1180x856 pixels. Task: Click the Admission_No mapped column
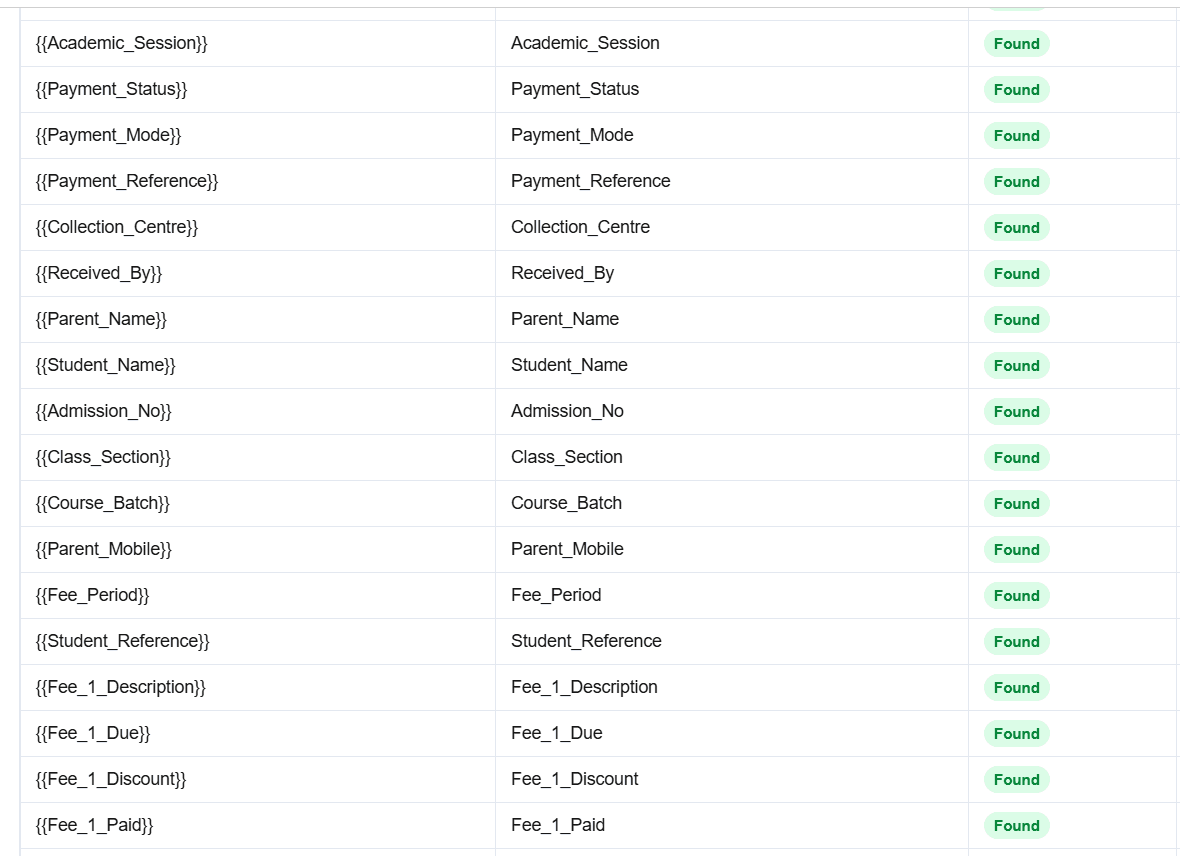click(x=567, y=411)
